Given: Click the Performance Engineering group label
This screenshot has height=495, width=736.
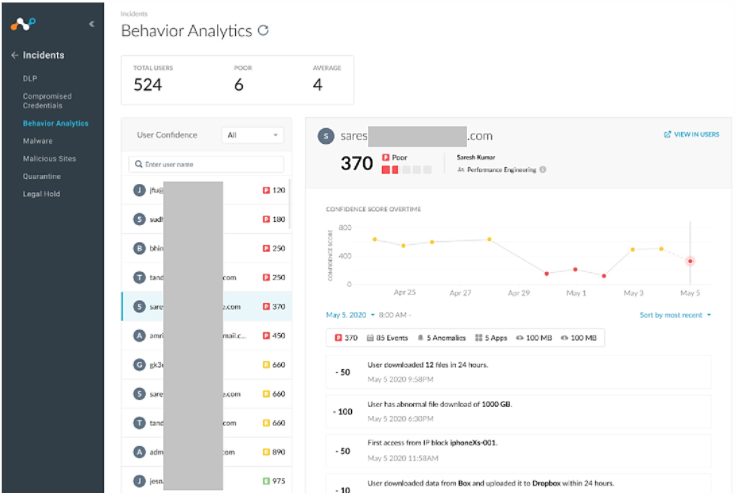Looking at the screenshot, I should pyautogui.click(x=501, y=170).
